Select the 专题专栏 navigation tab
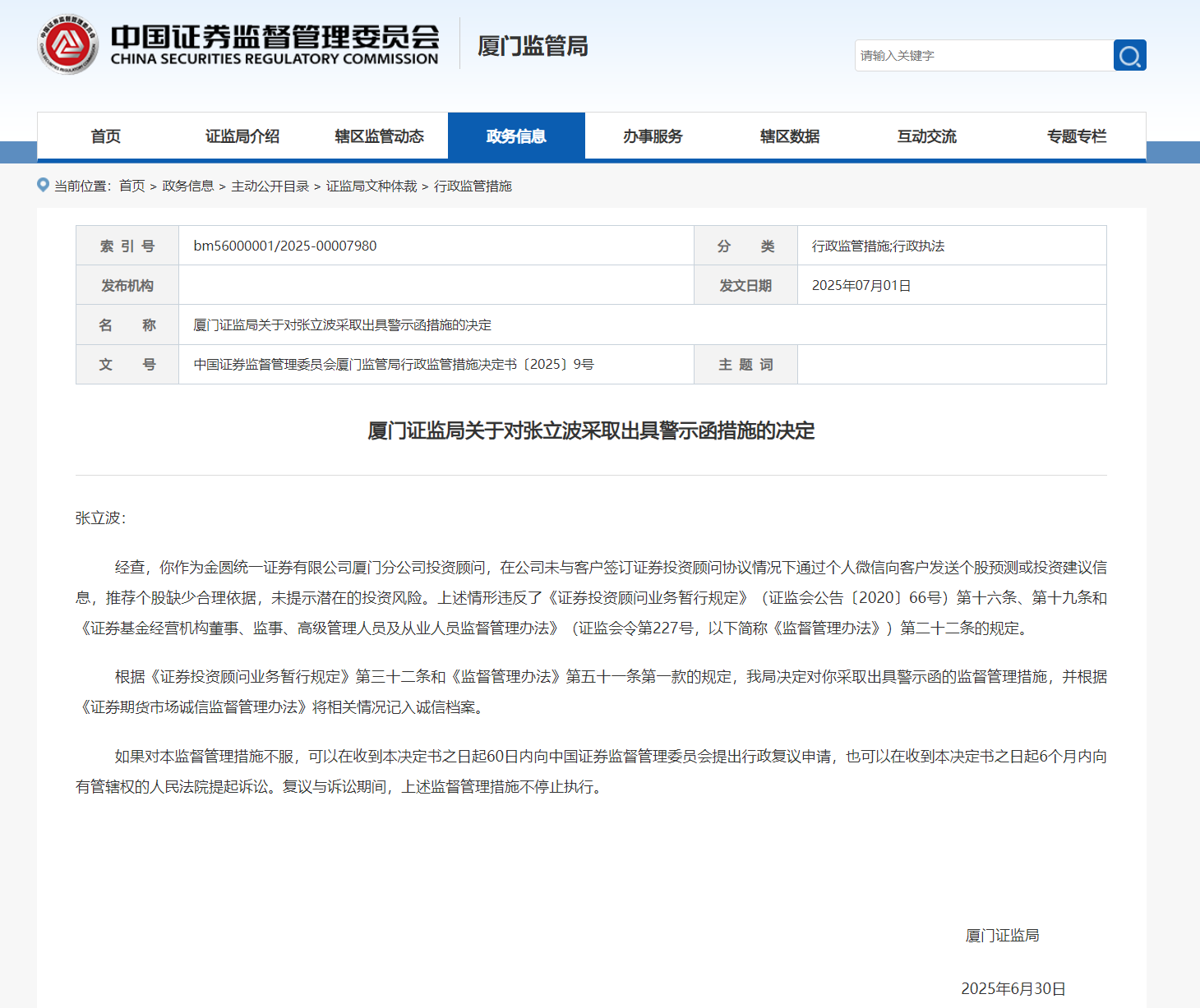Screen dimensions: 1200x1008 tap(1077, 136)
